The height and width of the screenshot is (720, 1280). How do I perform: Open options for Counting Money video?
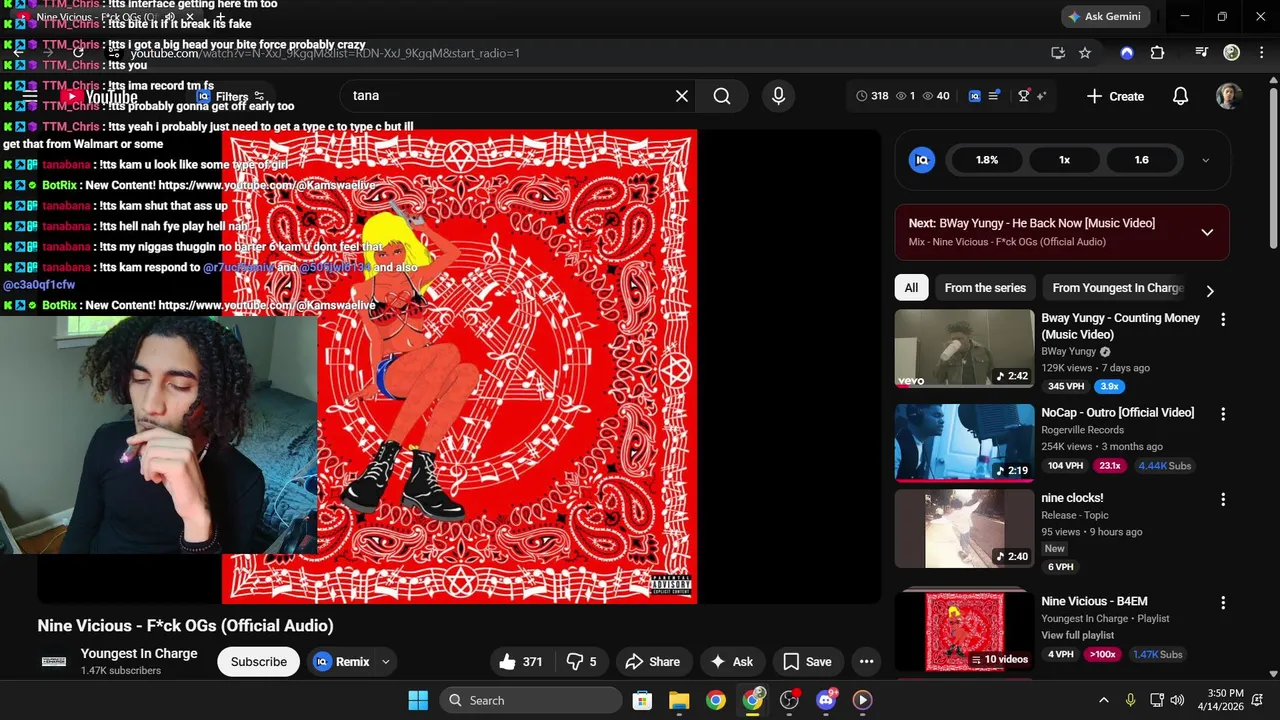pos(1222,319)
